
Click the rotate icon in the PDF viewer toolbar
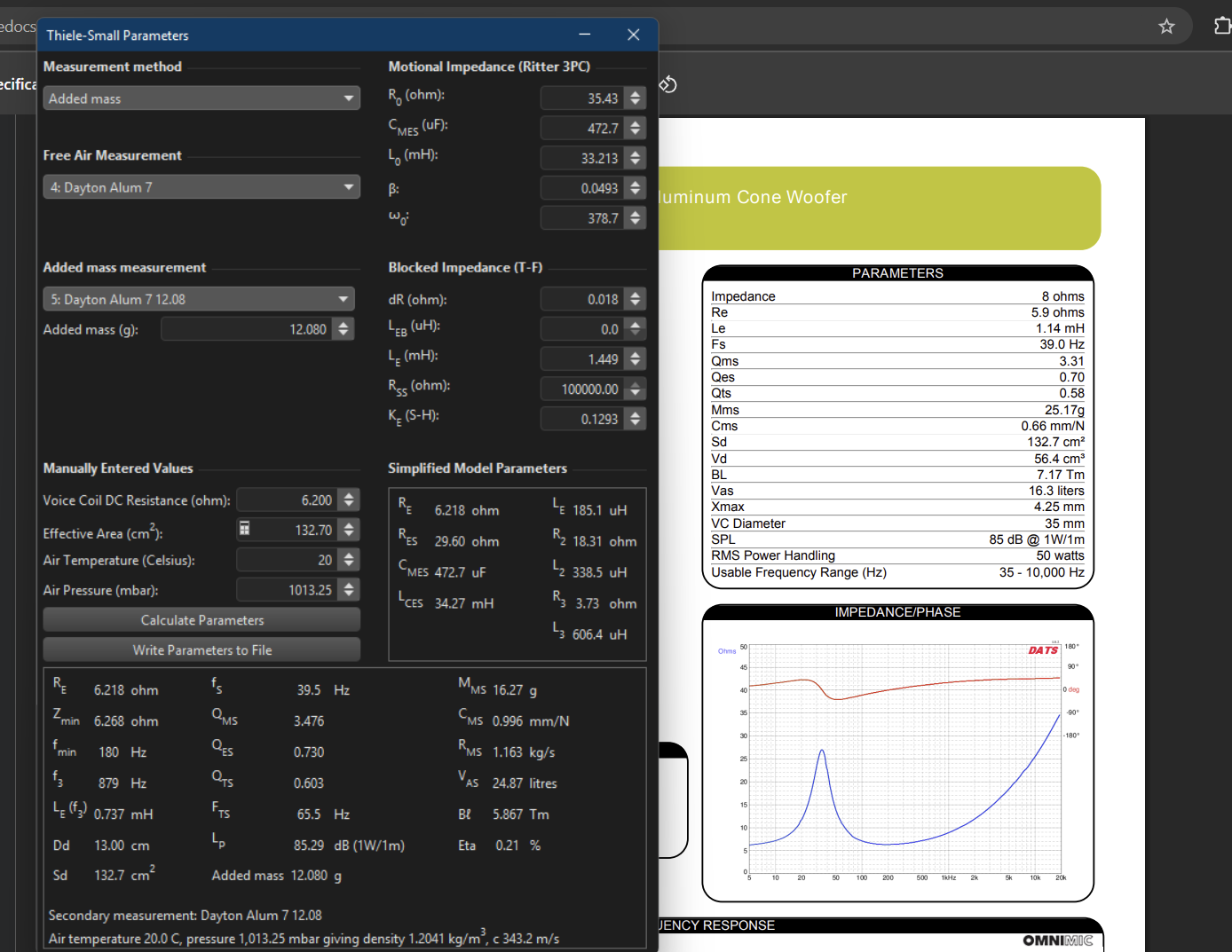(x=668, y=84)
